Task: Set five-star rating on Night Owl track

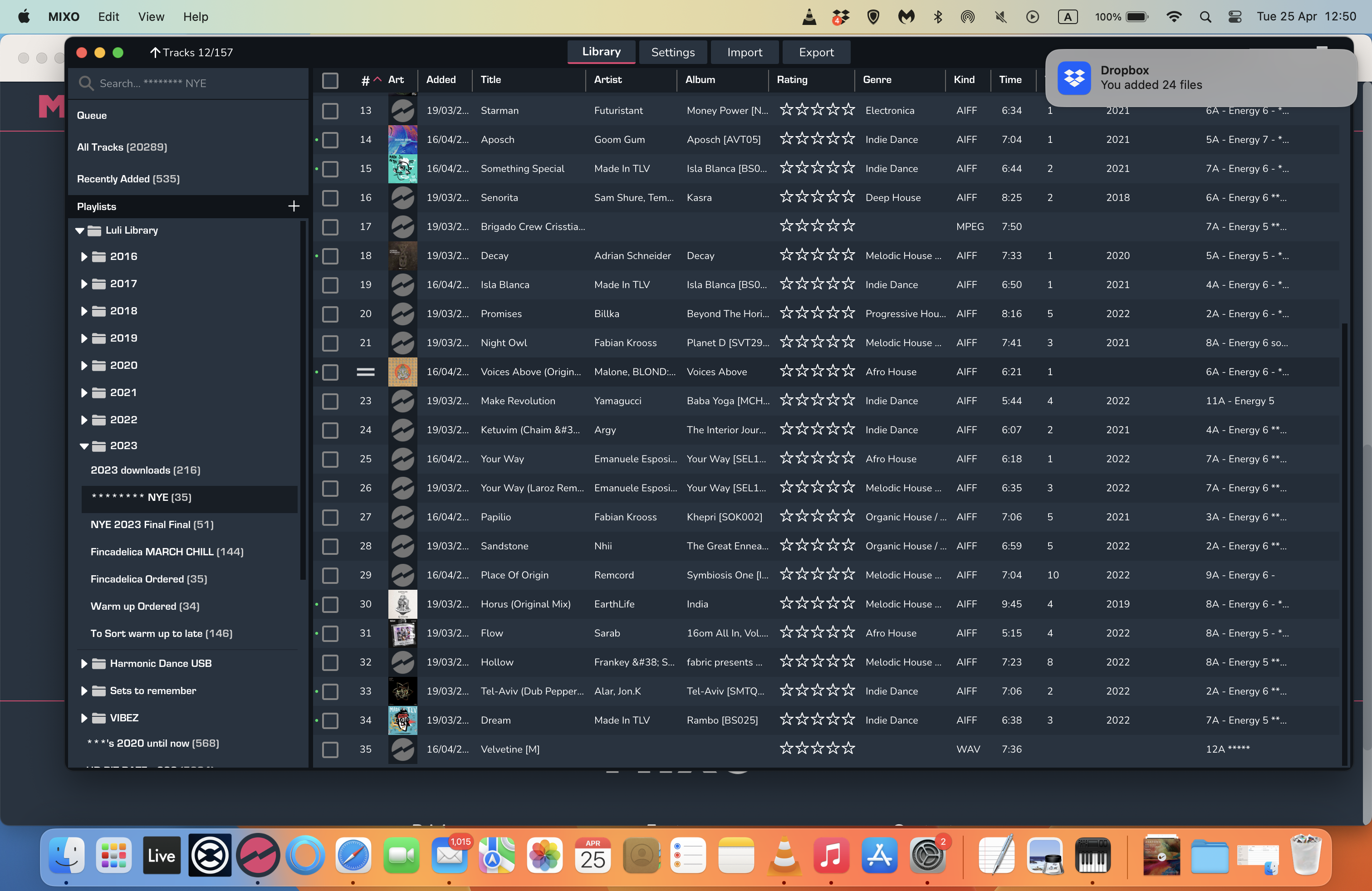Action: [x=848, y=343]
